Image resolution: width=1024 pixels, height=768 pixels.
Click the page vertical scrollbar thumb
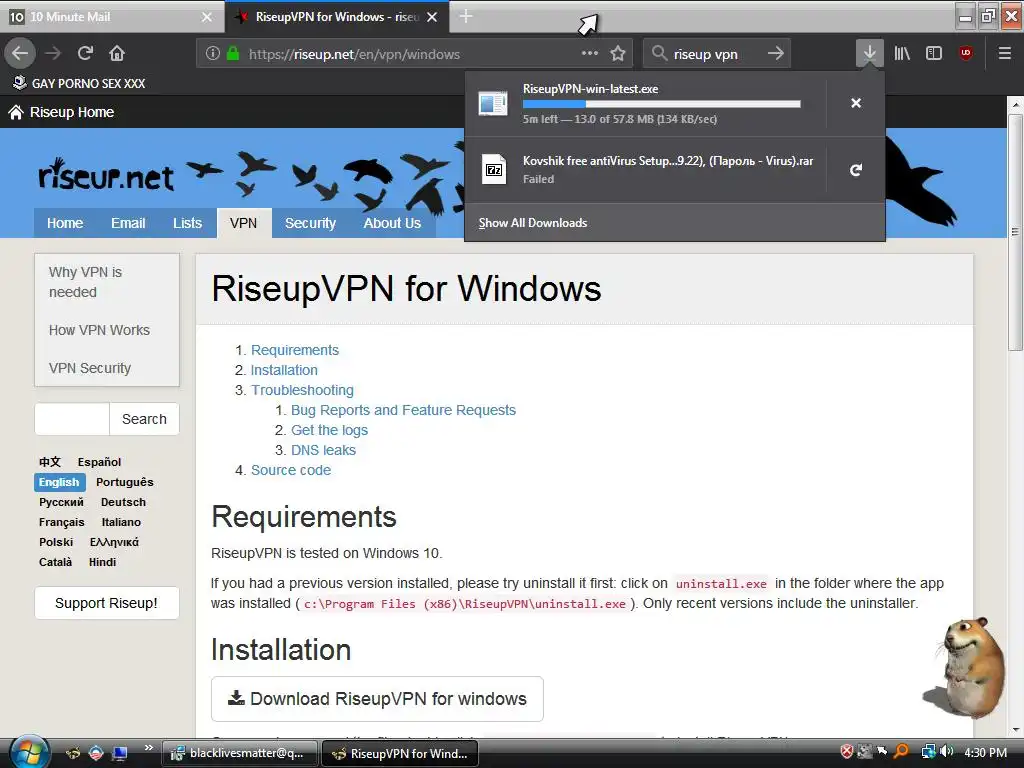(x=1015, y=232)
